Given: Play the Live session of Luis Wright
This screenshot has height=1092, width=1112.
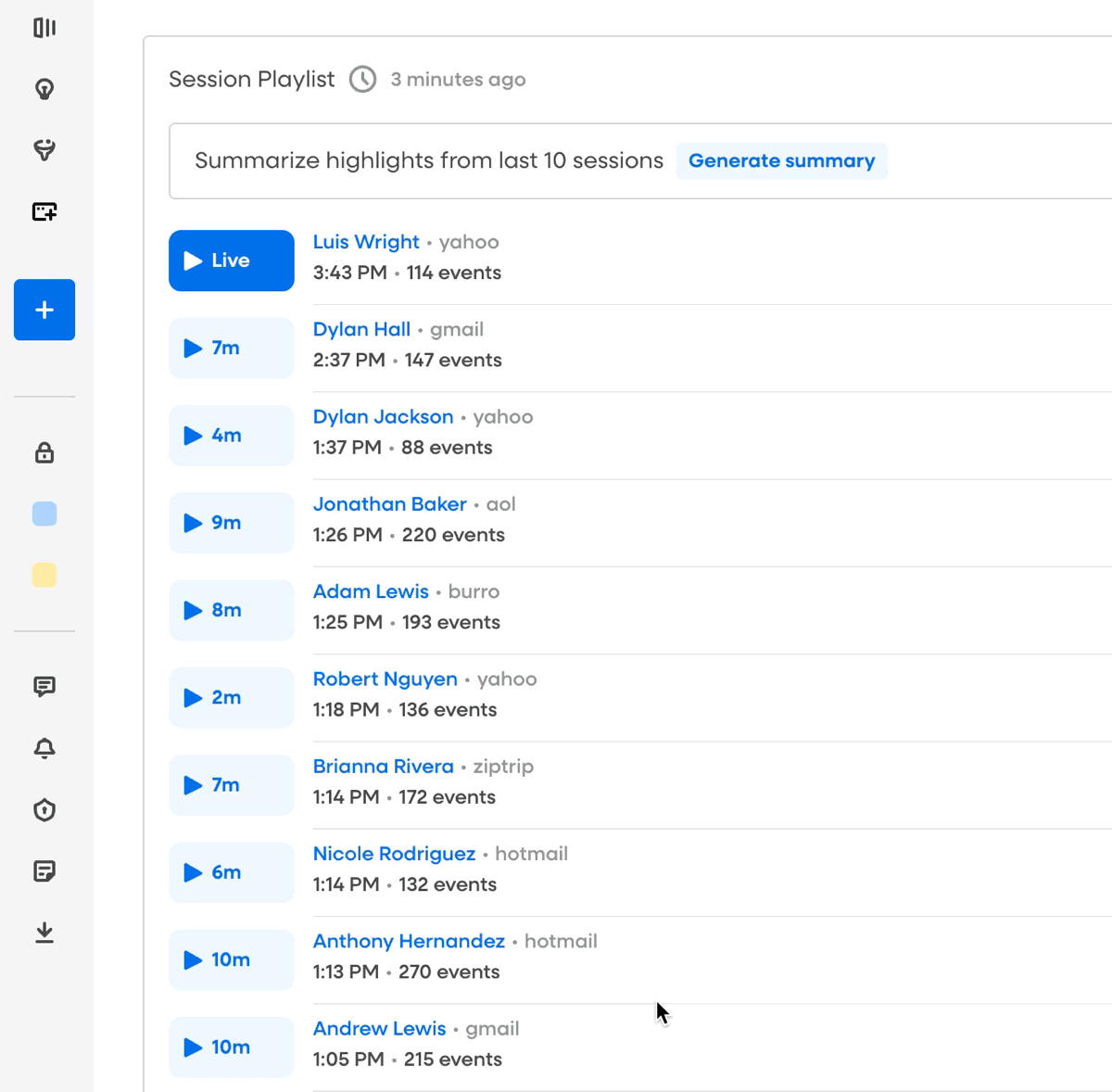Looking at the screenshot, I should tap(232, 260).
